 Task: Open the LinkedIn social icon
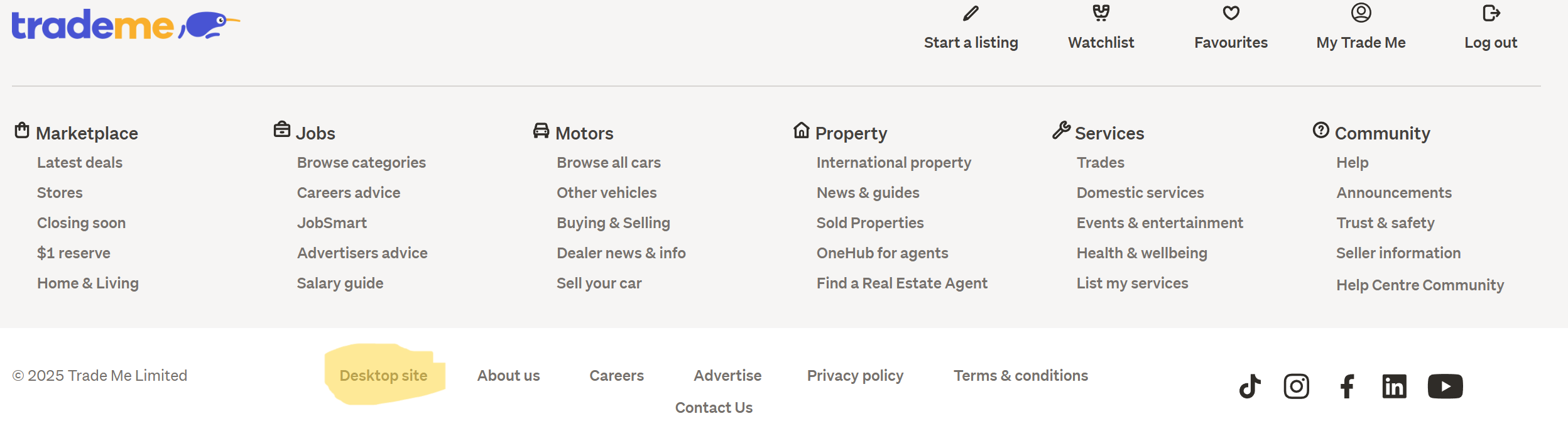(x=1394, y=386)
